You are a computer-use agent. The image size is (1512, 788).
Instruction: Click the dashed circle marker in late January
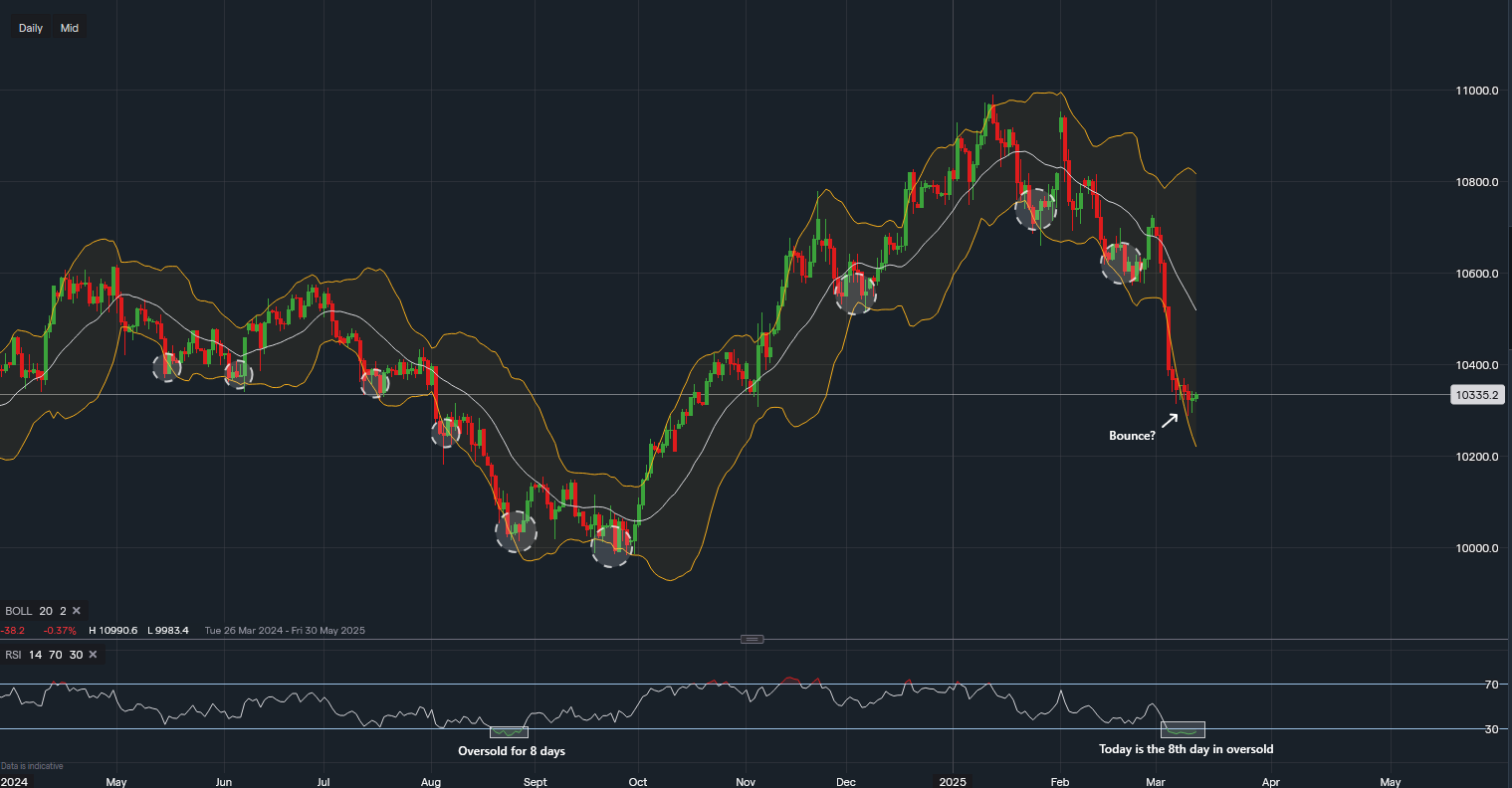pos(1035,208)
